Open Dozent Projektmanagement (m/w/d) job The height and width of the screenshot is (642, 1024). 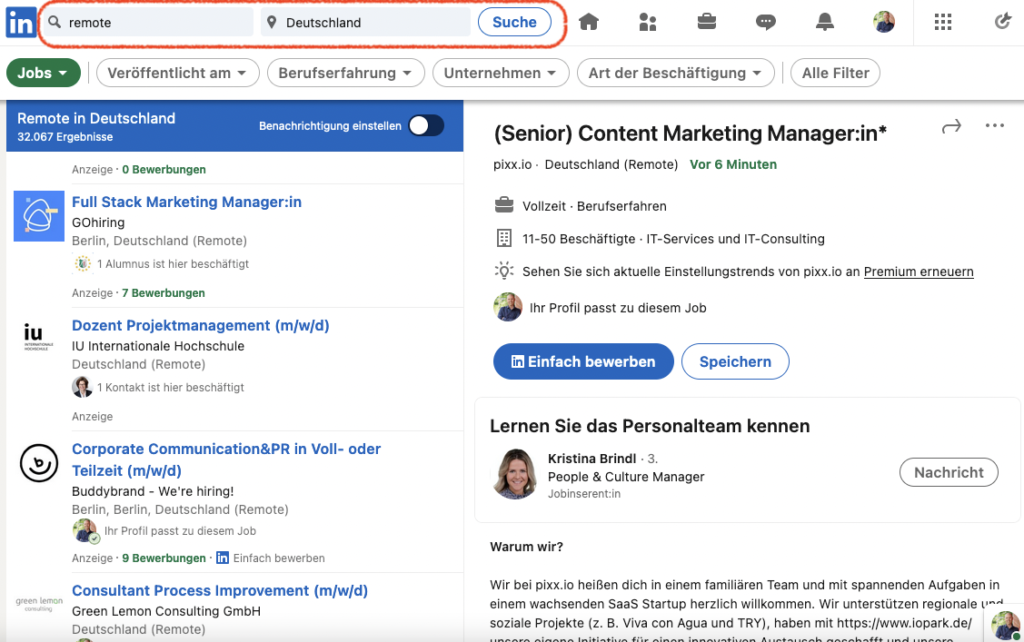200,325
